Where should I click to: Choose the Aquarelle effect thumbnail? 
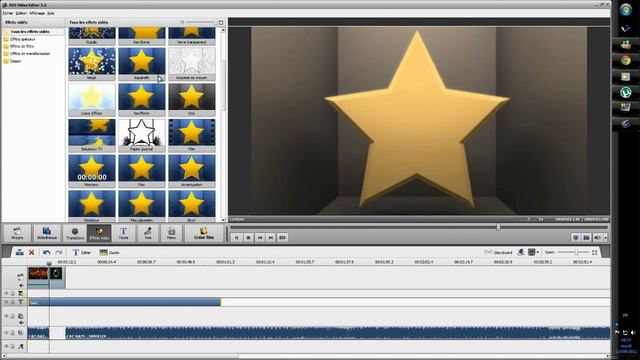coord(142,64)
